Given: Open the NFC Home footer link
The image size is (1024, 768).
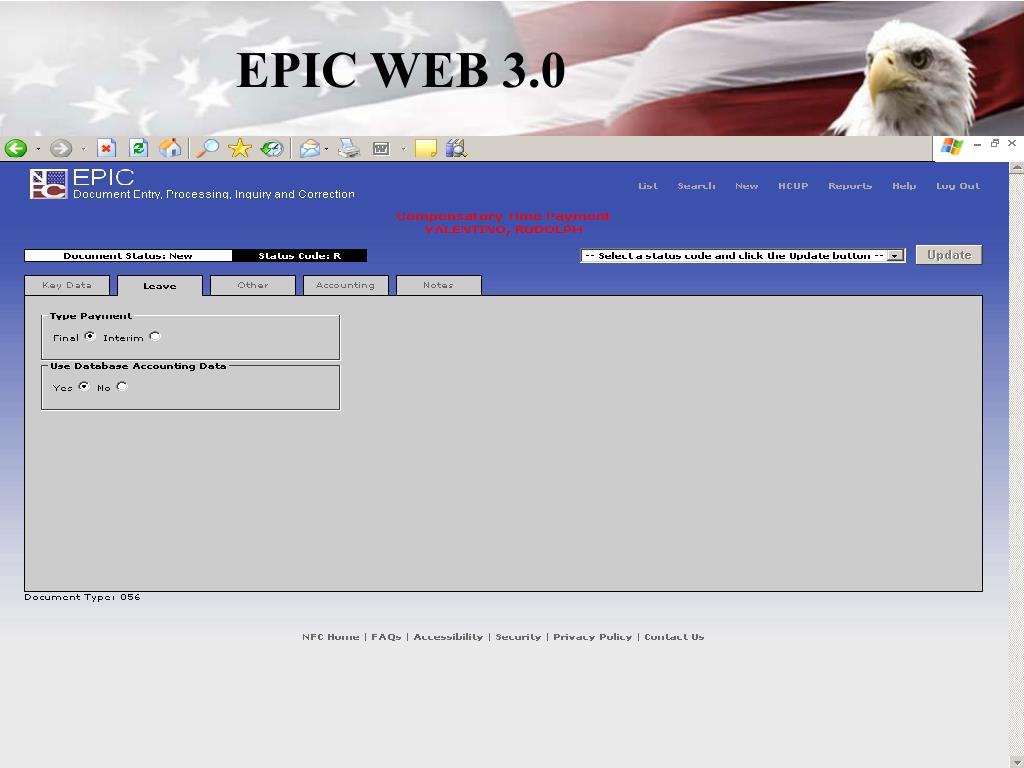Looking at the screenshot, I should [330, 637].
